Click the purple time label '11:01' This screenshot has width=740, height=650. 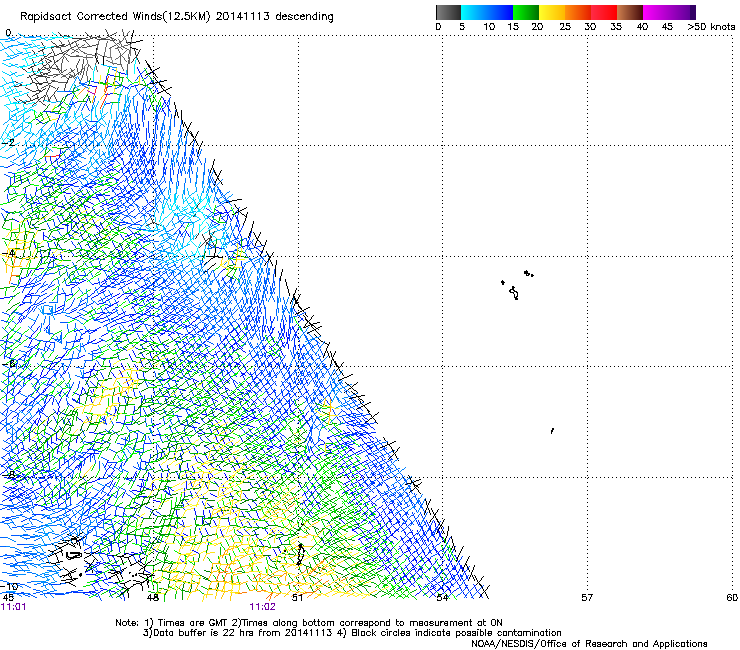[x=14, y=607]
